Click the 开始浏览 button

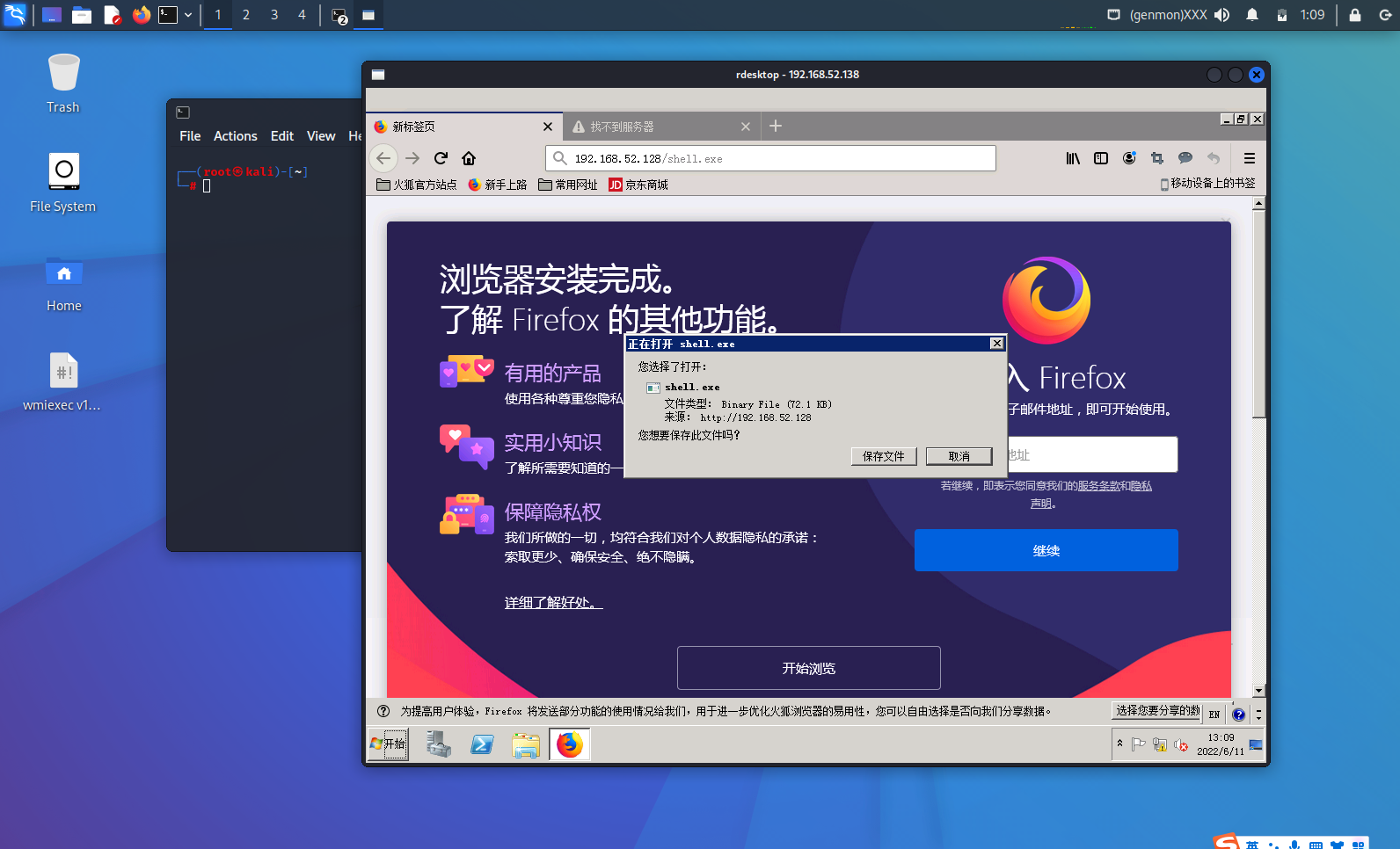click(809, 668)
